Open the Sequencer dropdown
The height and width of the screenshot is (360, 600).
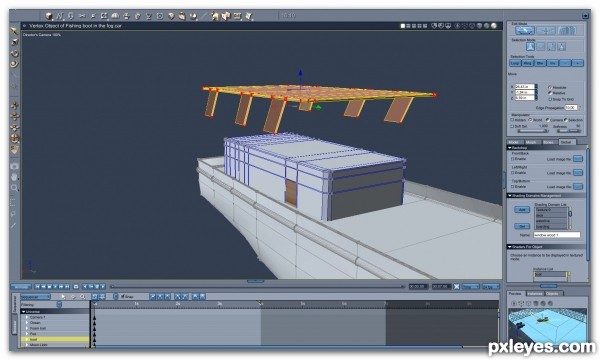pyautogui.click(x=35, y=296)
